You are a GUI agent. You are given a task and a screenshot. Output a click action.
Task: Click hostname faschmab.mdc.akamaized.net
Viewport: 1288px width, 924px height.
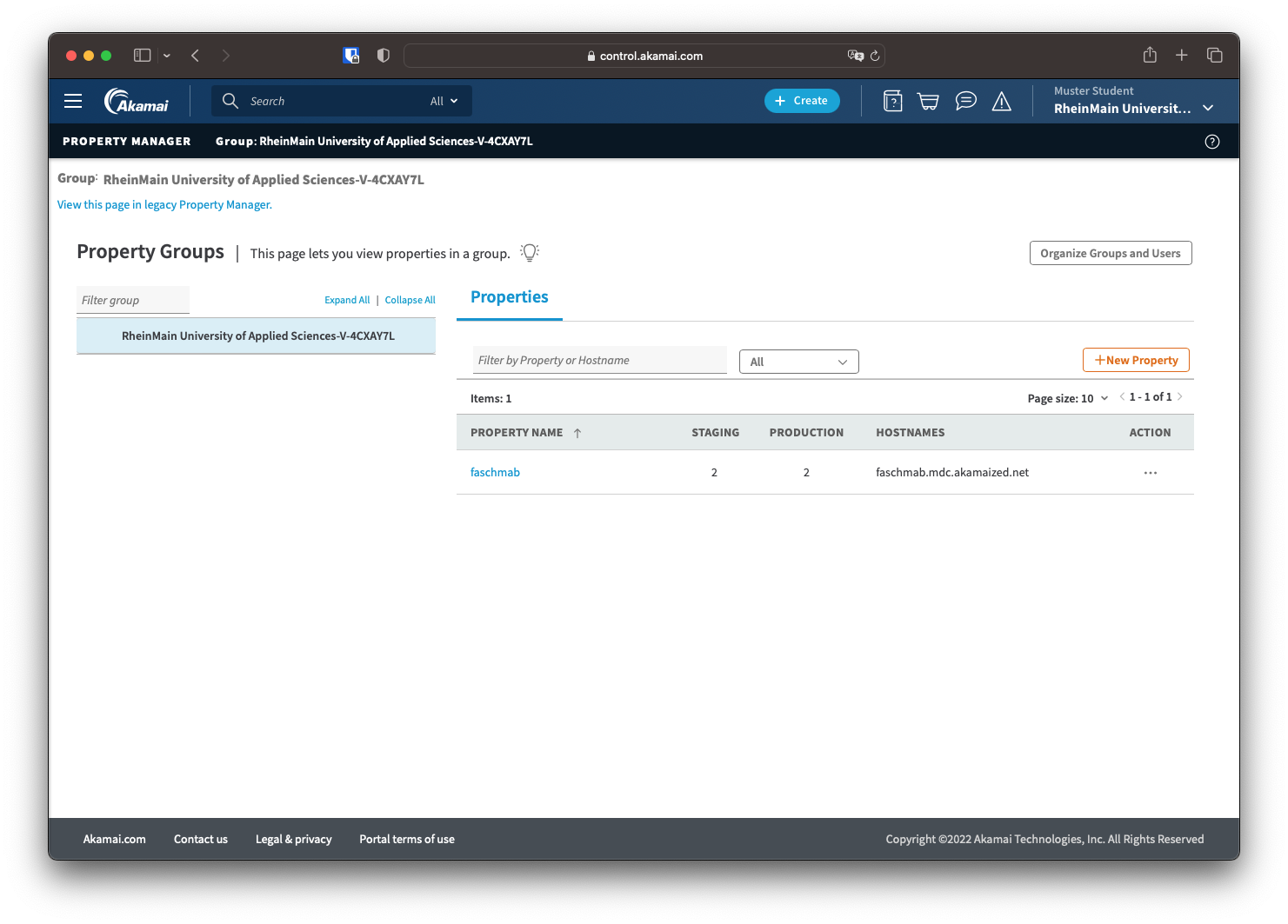coord(952,472)
